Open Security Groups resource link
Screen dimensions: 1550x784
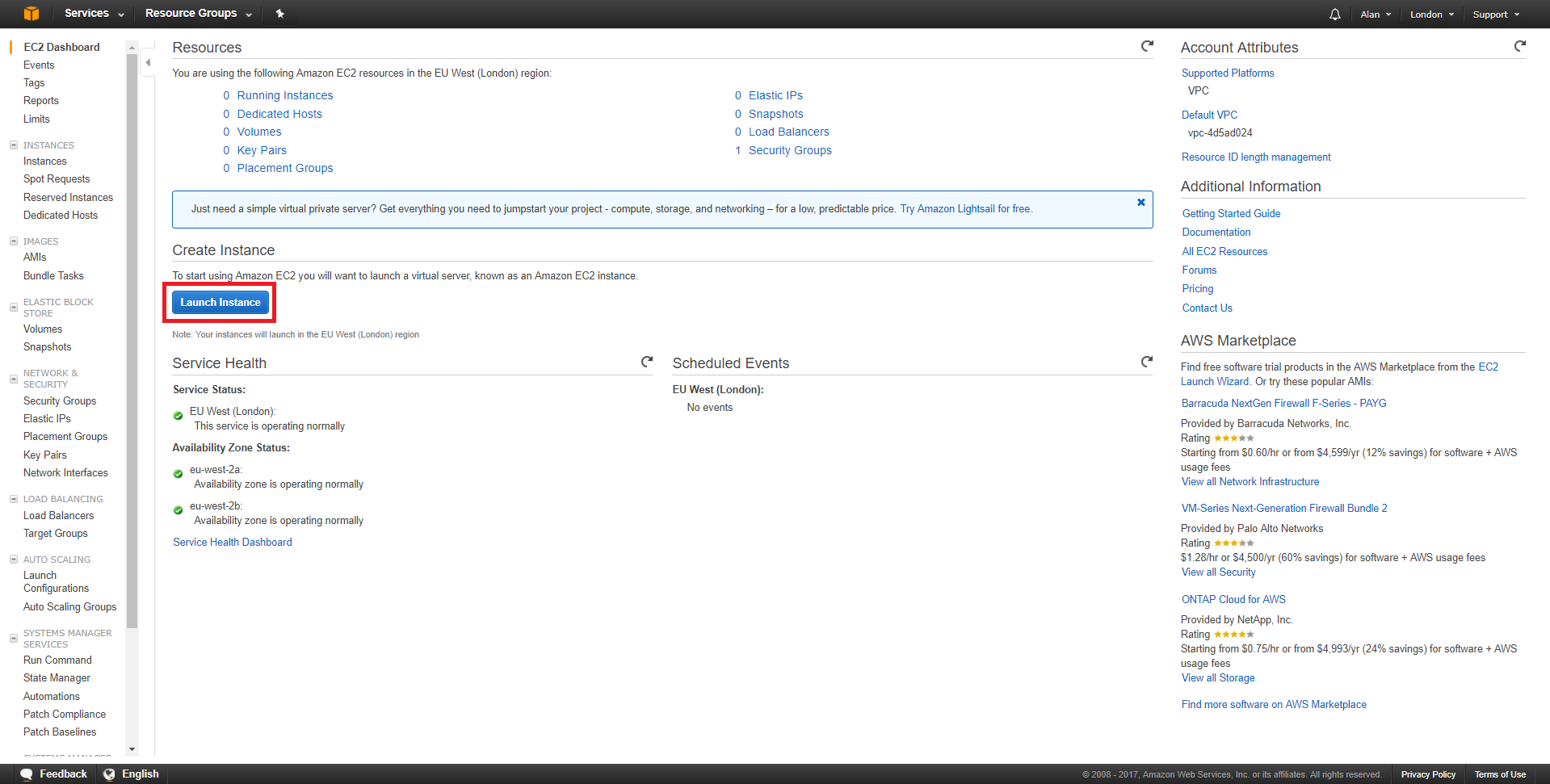[x=790, y=150]
